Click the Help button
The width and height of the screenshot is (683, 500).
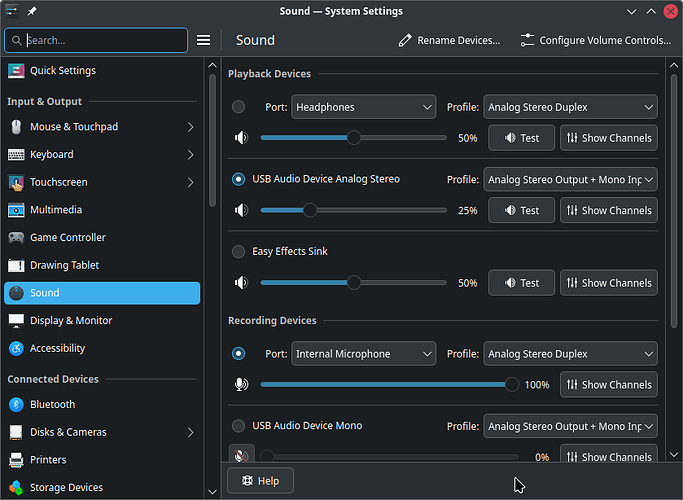pyautogui.click(x=260, y=481)
